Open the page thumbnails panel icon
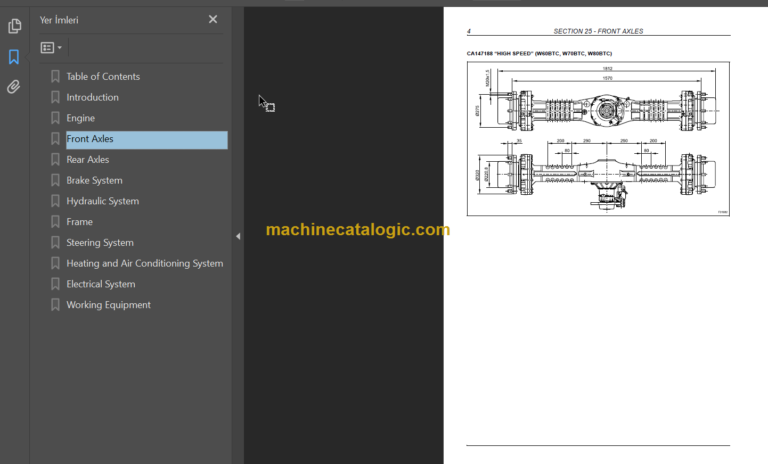 [15, 26]
